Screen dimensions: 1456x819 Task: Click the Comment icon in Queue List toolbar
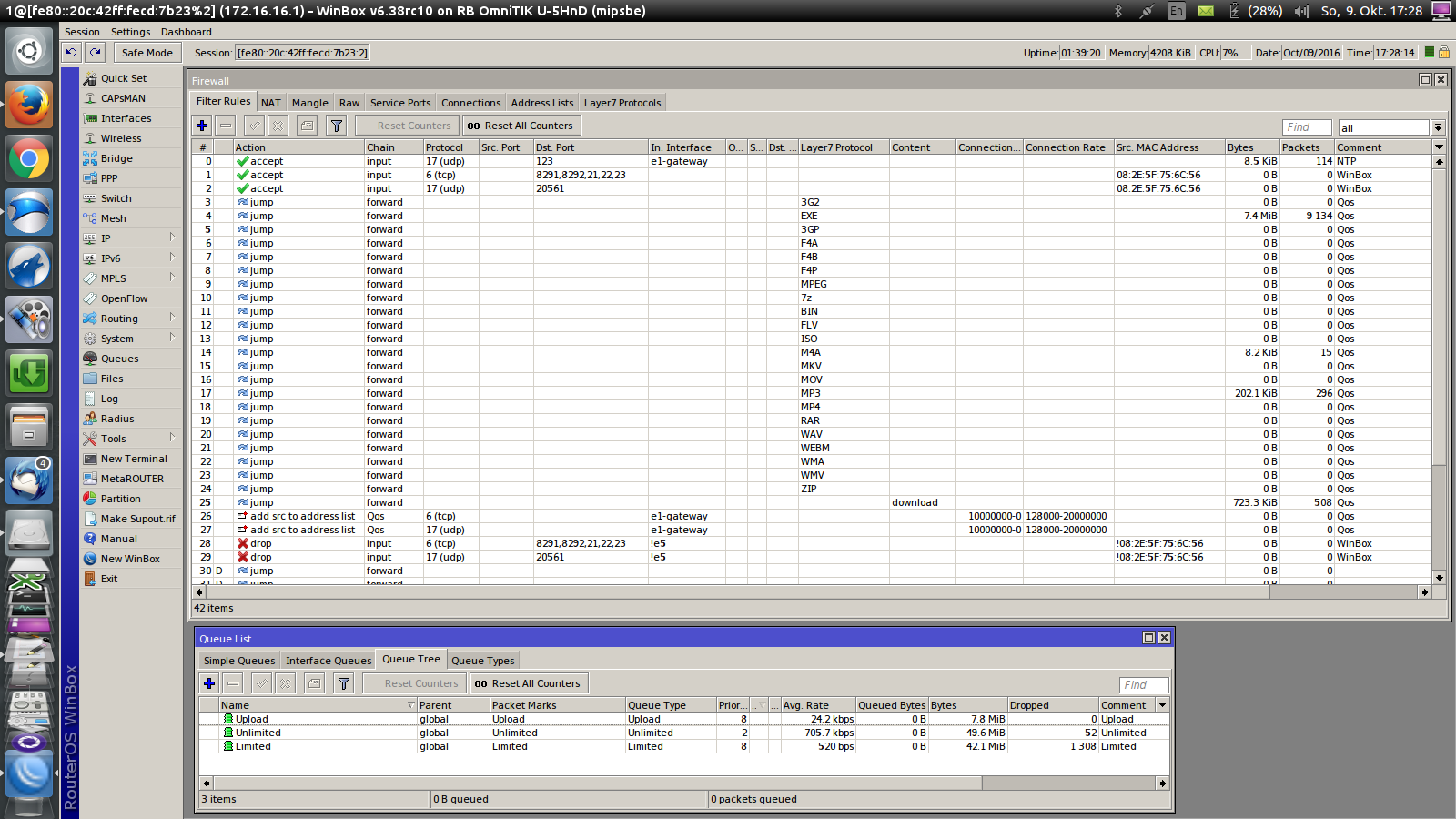[315, 683]
